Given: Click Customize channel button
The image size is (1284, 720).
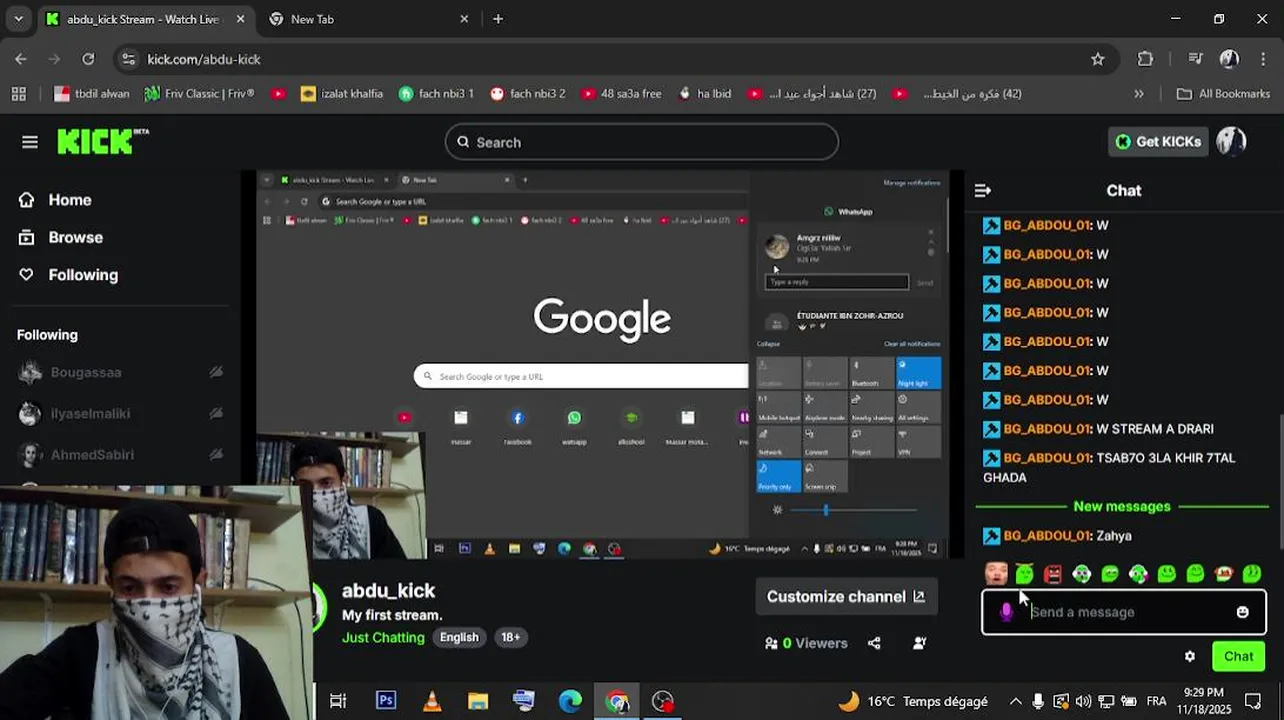Looking at the screenshot, I should pos(846,597).
